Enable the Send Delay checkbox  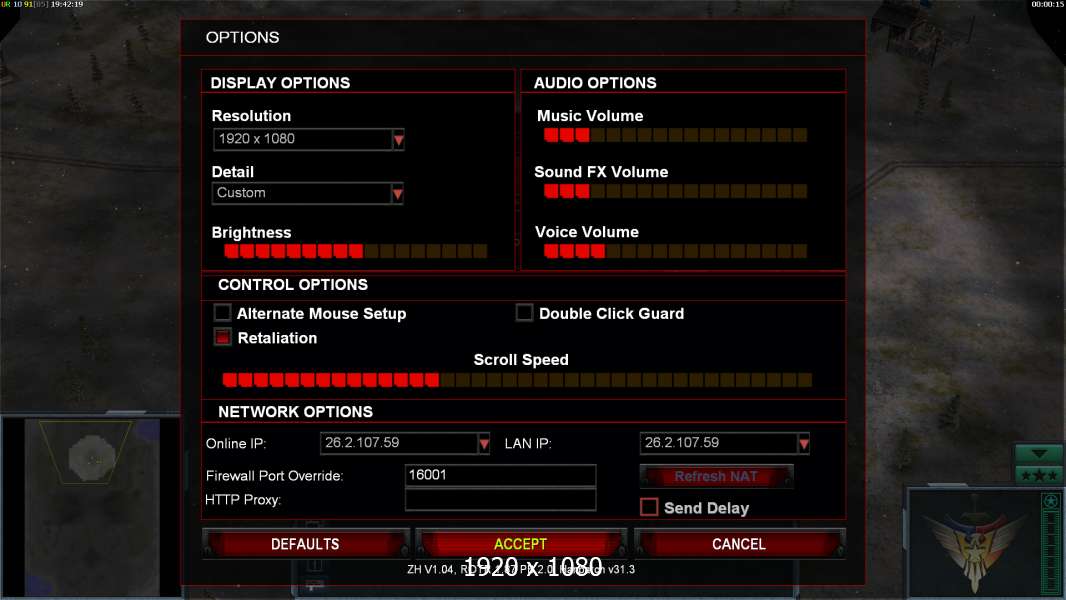pos(649,507)
